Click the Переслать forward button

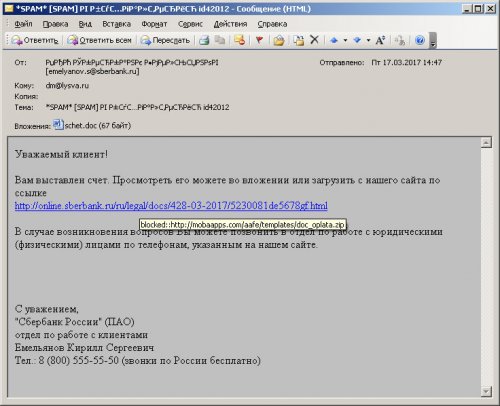click(165, 40)
